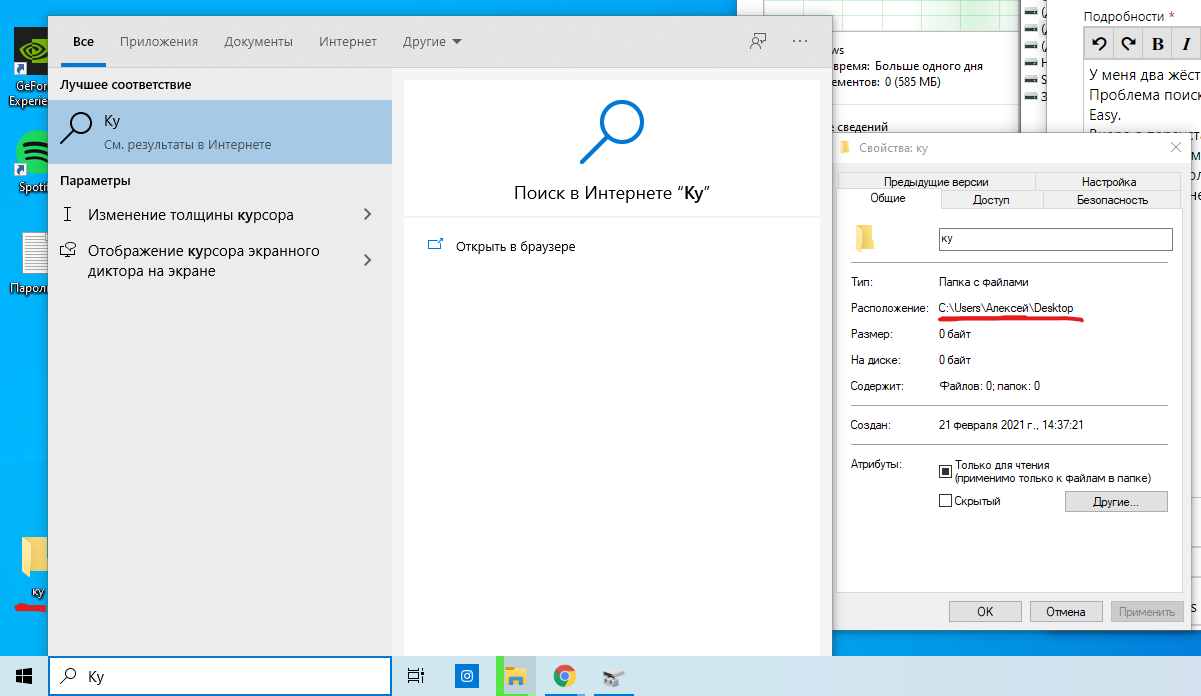The width and height of the screenshot is (1201, 696).
Task: Open the 'Предыдущие версии' tab in Свойства
Action: click(x=936, y=182)
